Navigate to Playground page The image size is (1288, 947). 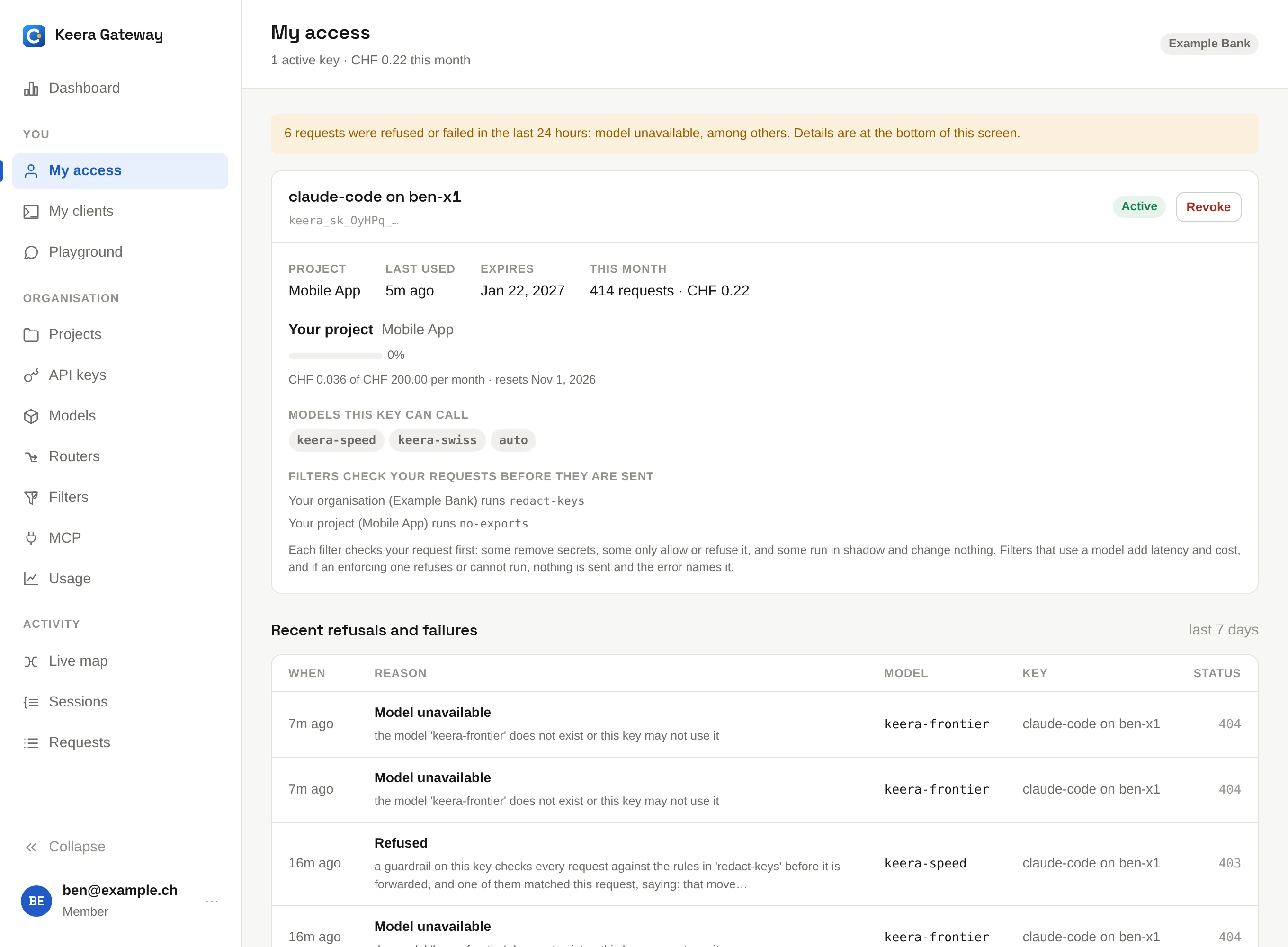click(120, 252)
